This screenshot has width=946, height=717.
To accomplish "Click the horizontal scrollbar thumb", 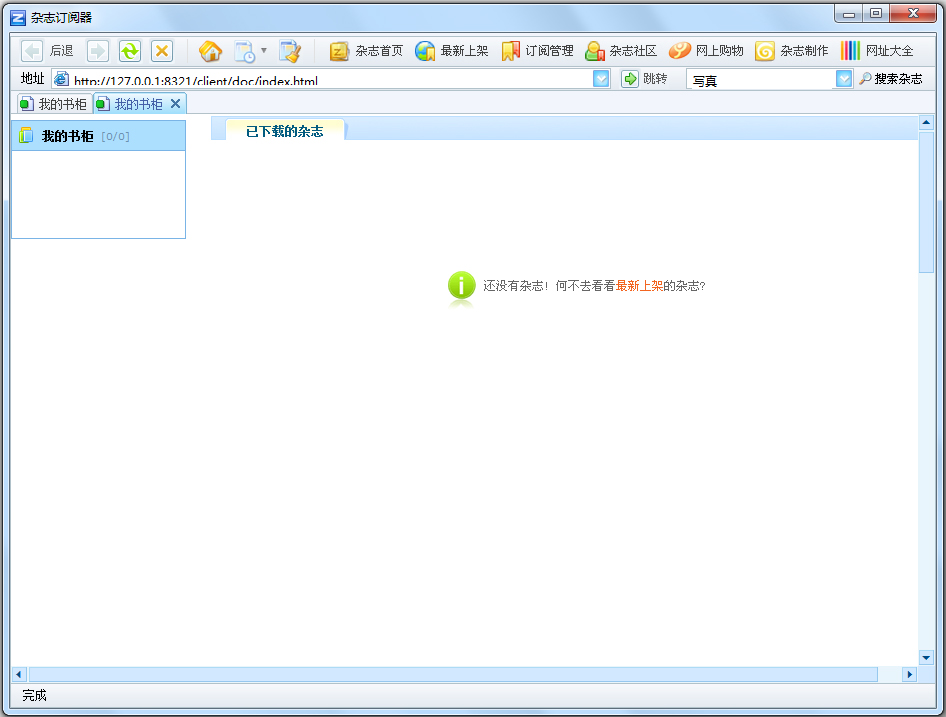I will [453, 674].
